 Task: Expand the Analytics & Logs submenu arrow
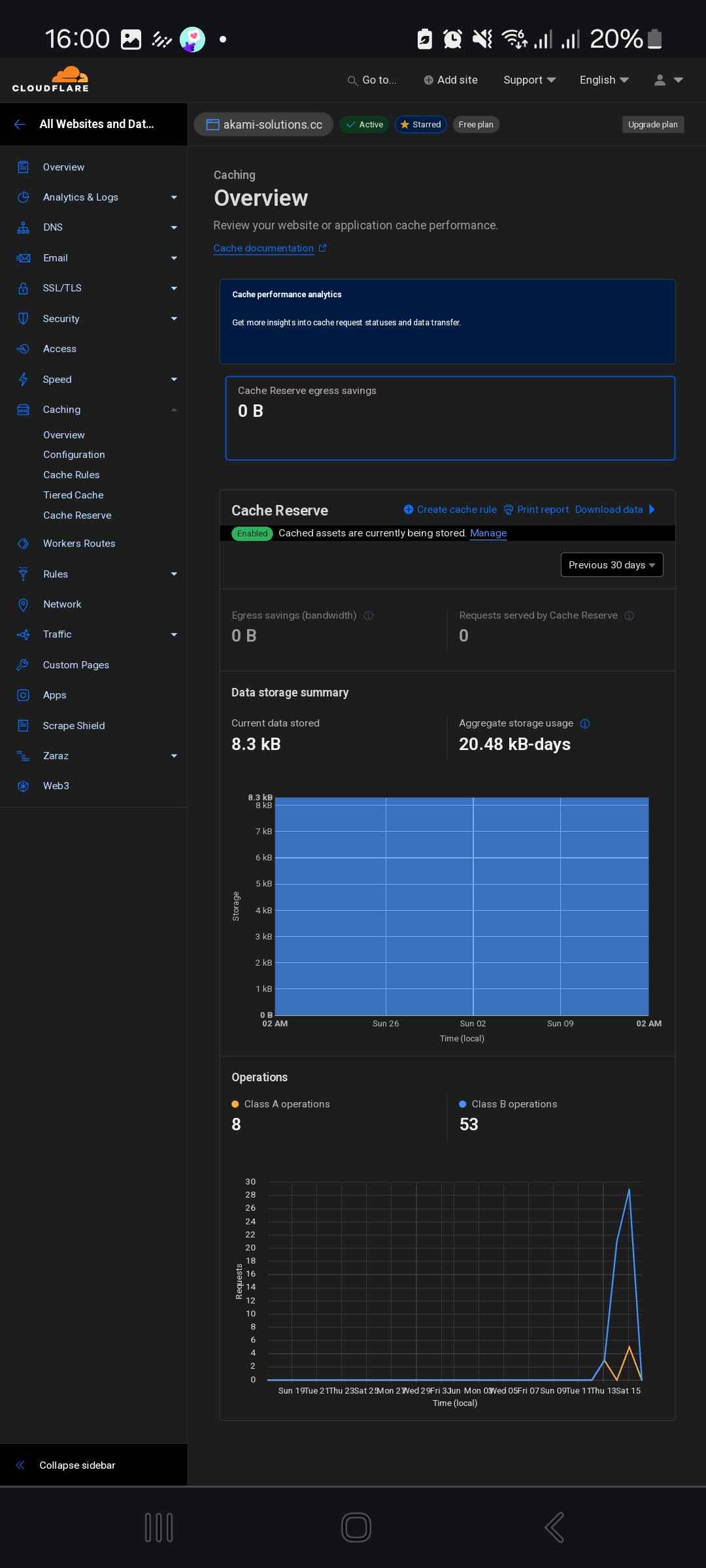tap(174, 197)
